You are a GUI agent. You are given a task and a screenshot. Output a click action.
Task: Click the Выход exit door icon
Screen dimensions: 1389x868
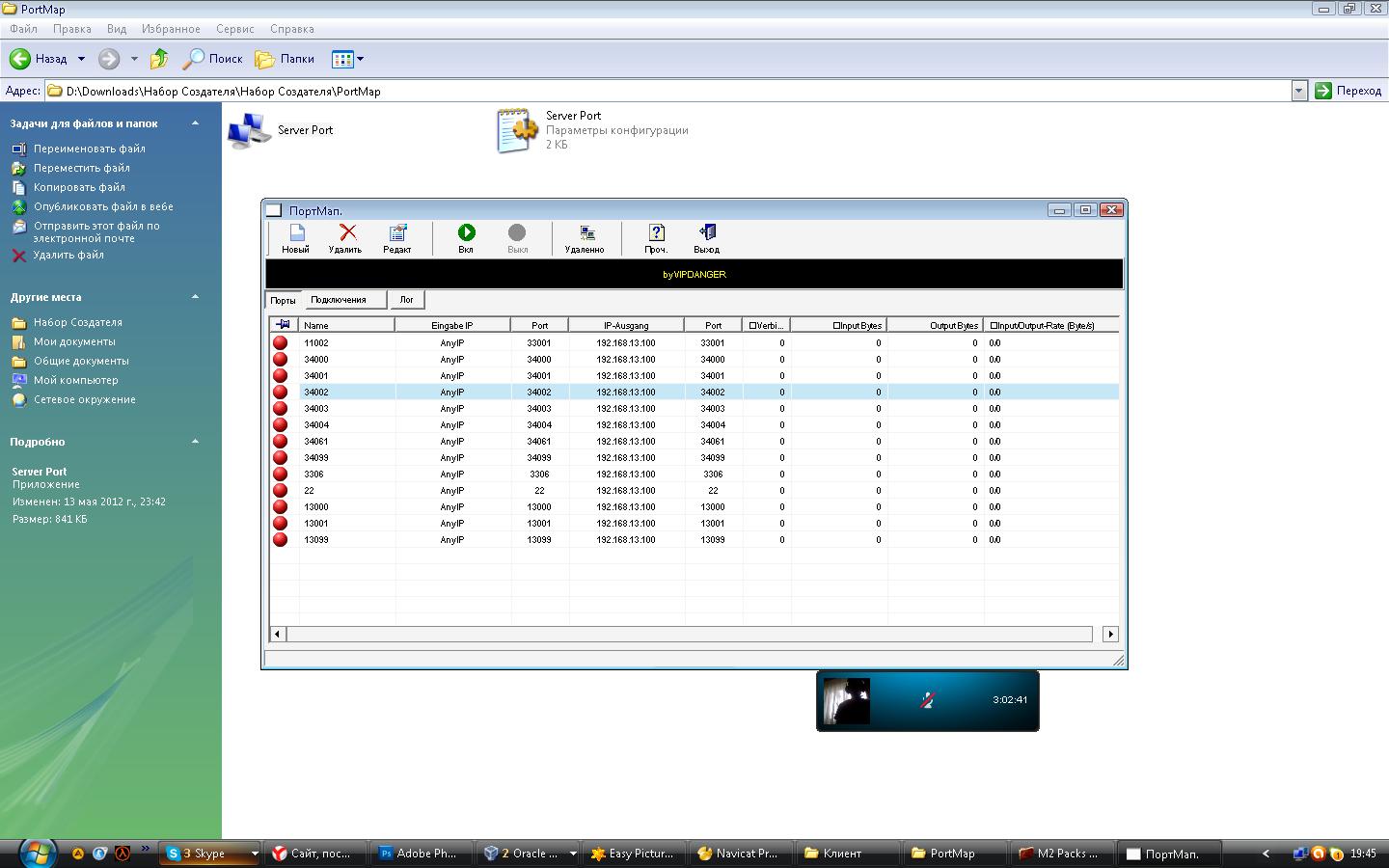click(x=707, y=233)
